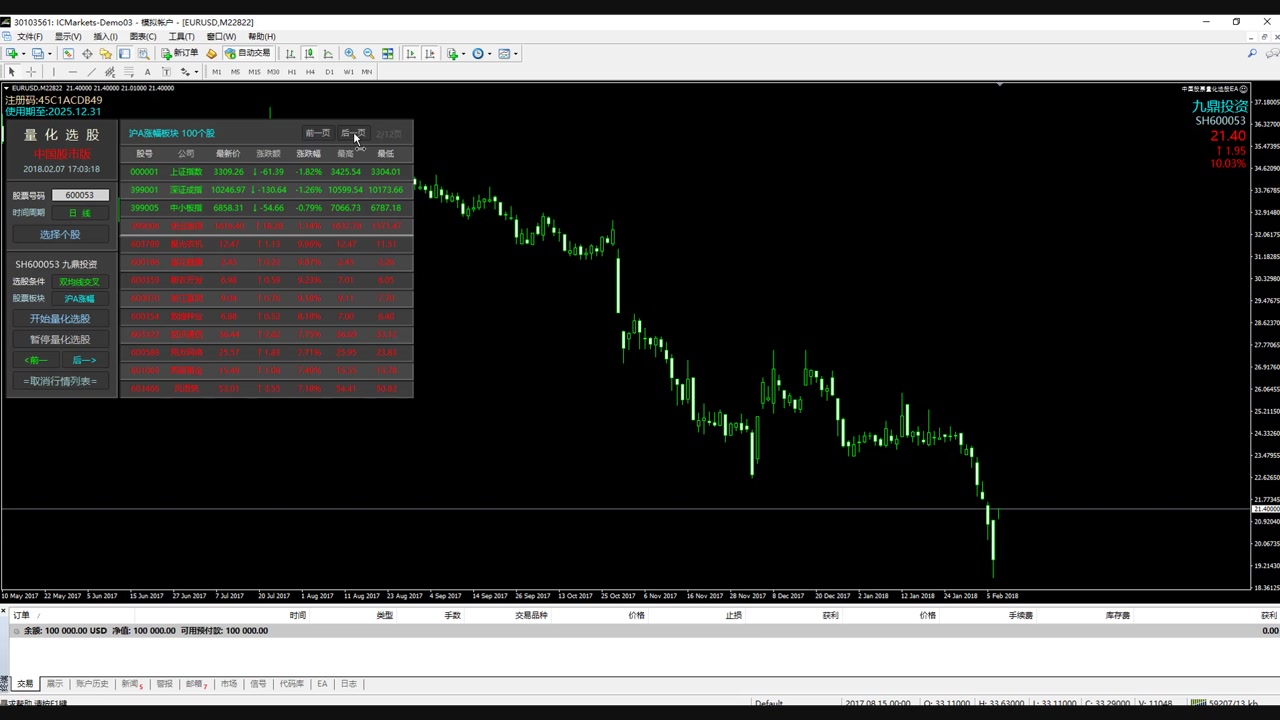Click the 暂停量化选股 button
The image size is (1280, 720).
pyautogui.click(x=60, y=339)
